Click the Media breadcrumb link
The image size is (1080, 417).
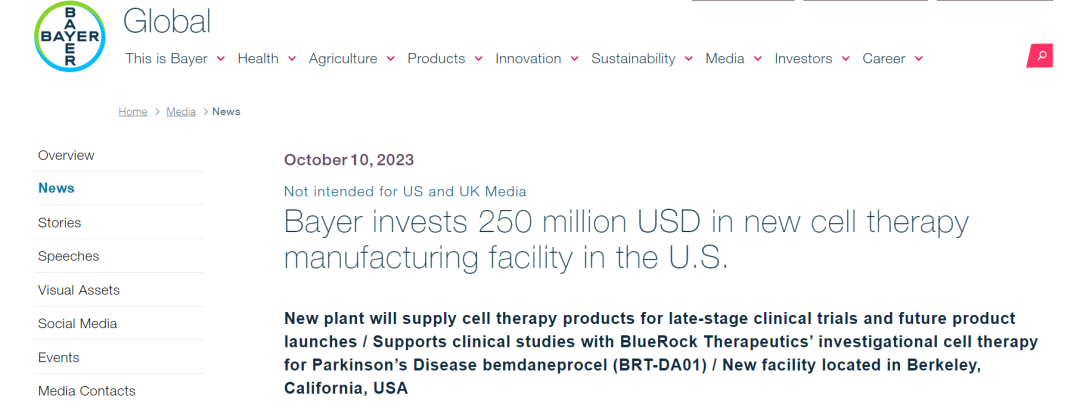point(181,112)
